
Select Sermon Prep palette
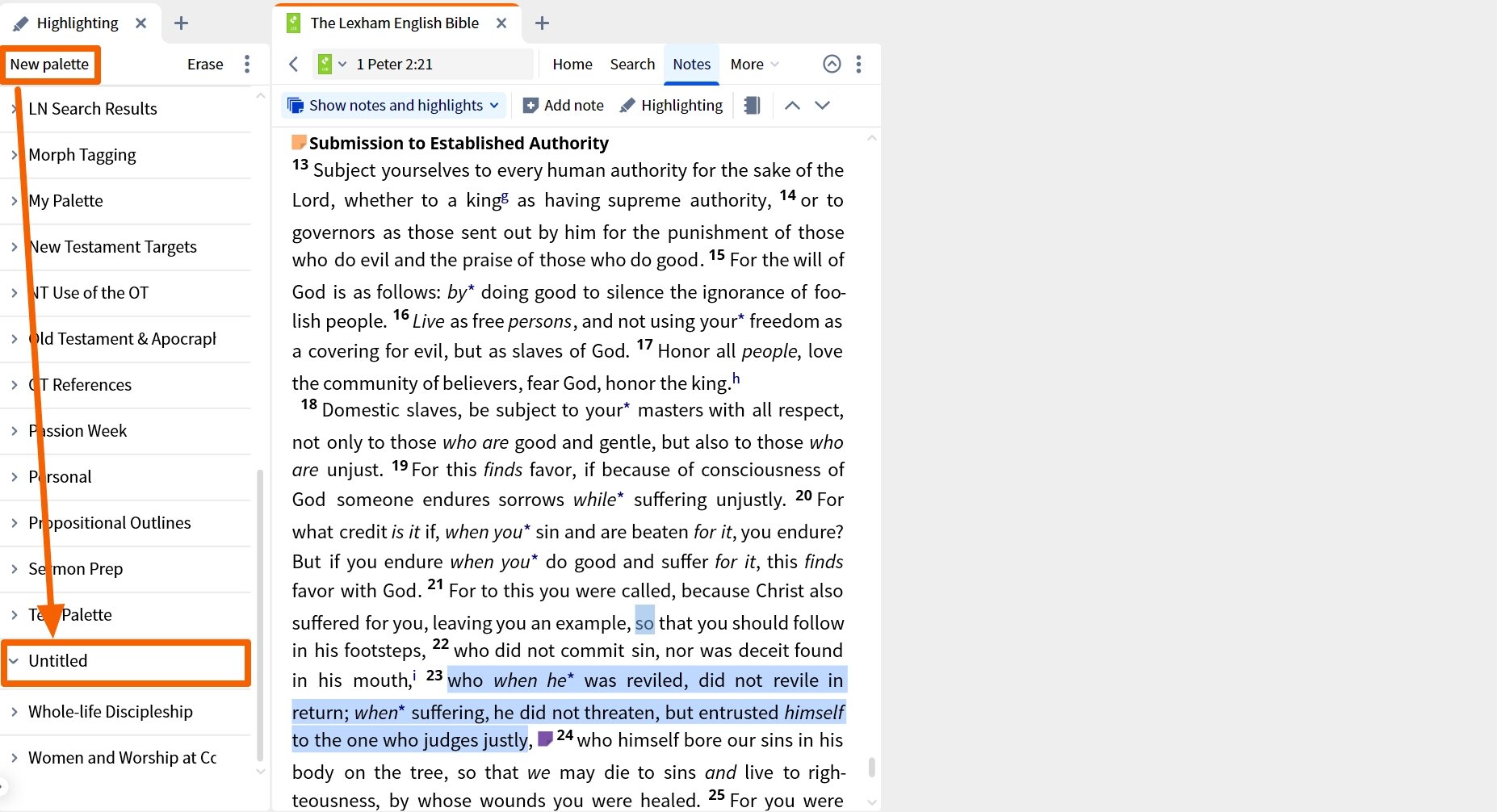(x=125, y=569)
